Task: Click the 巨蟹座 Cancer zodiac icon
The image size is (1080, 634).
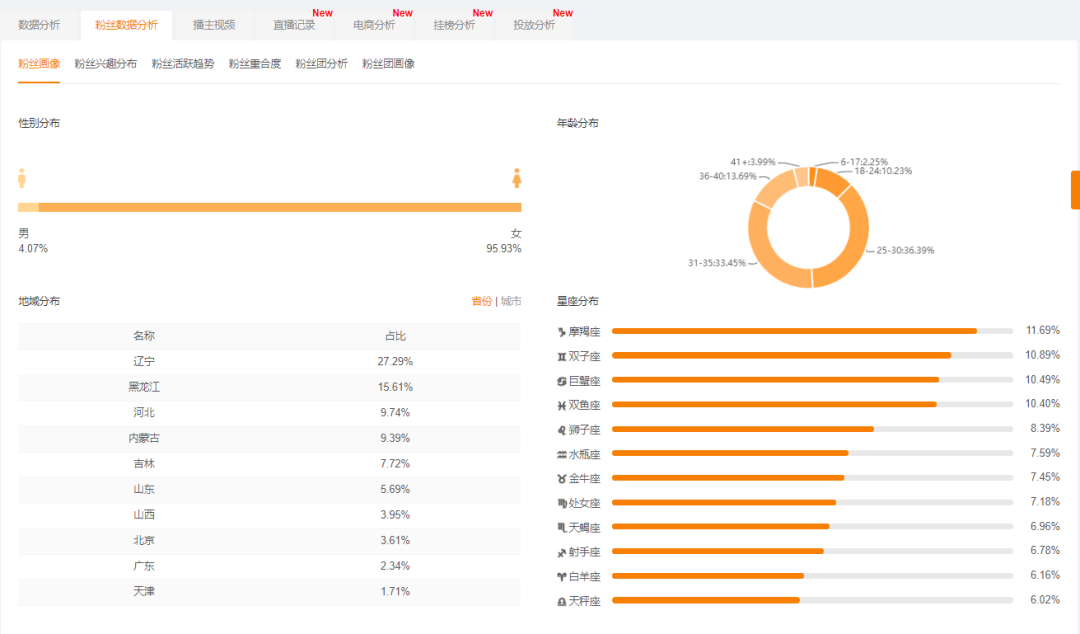Action: (561, 381)
